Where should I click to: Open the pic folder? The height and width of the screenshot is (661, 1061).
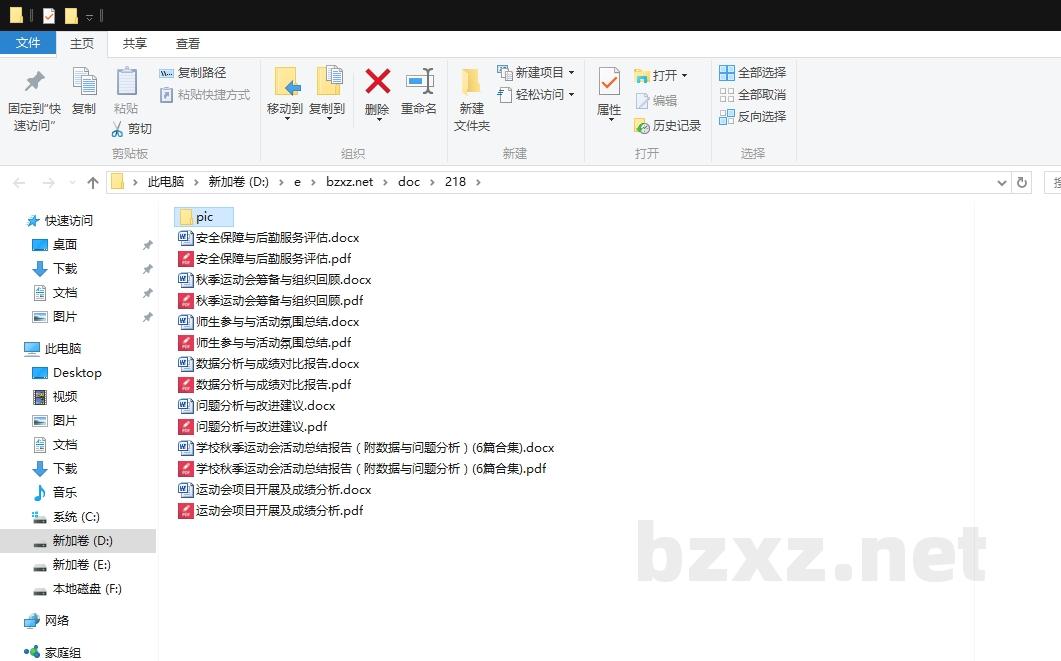pos(204,216)
